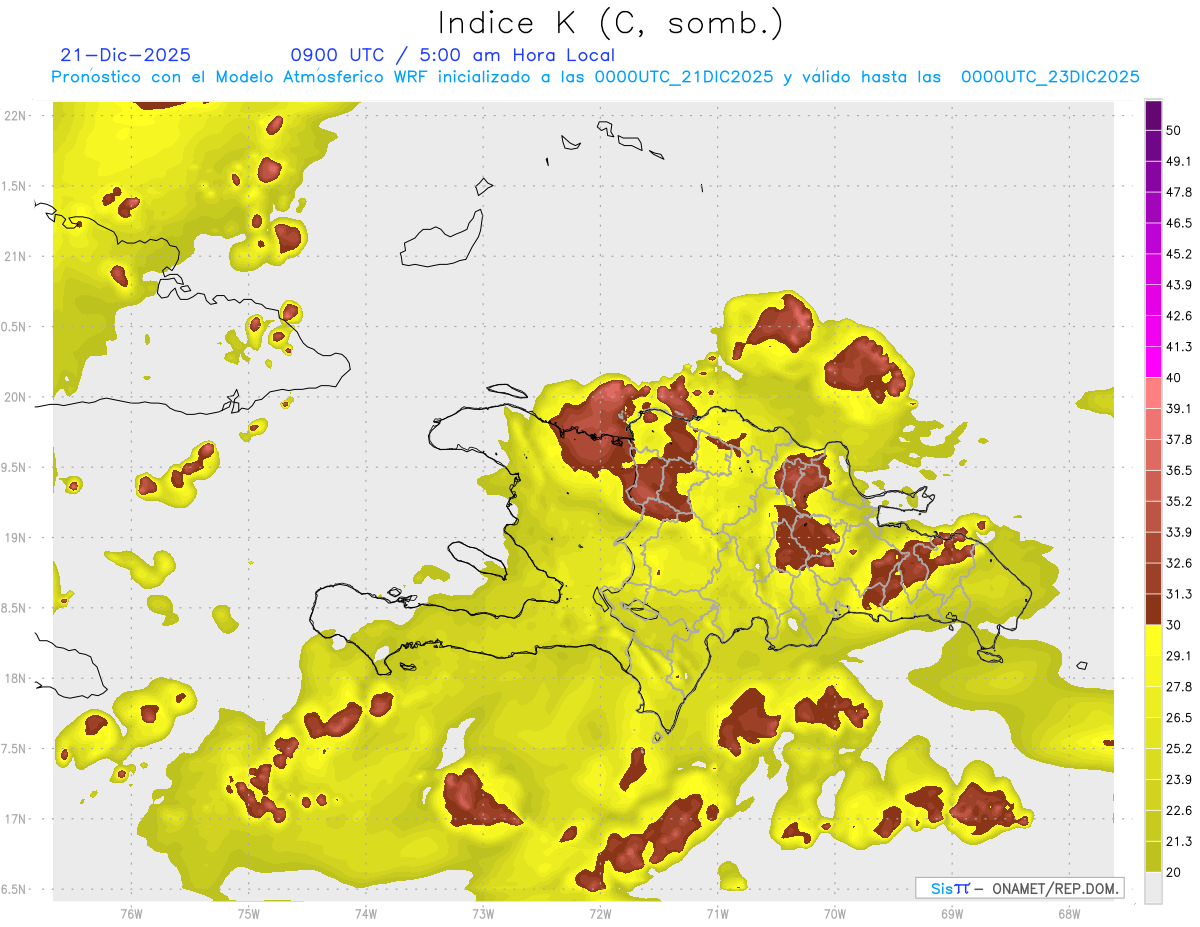Image resolution: width=1200 pixels, height=927 pixels.
Task: Click the '75W' longitude label
Action: point(248,913)
